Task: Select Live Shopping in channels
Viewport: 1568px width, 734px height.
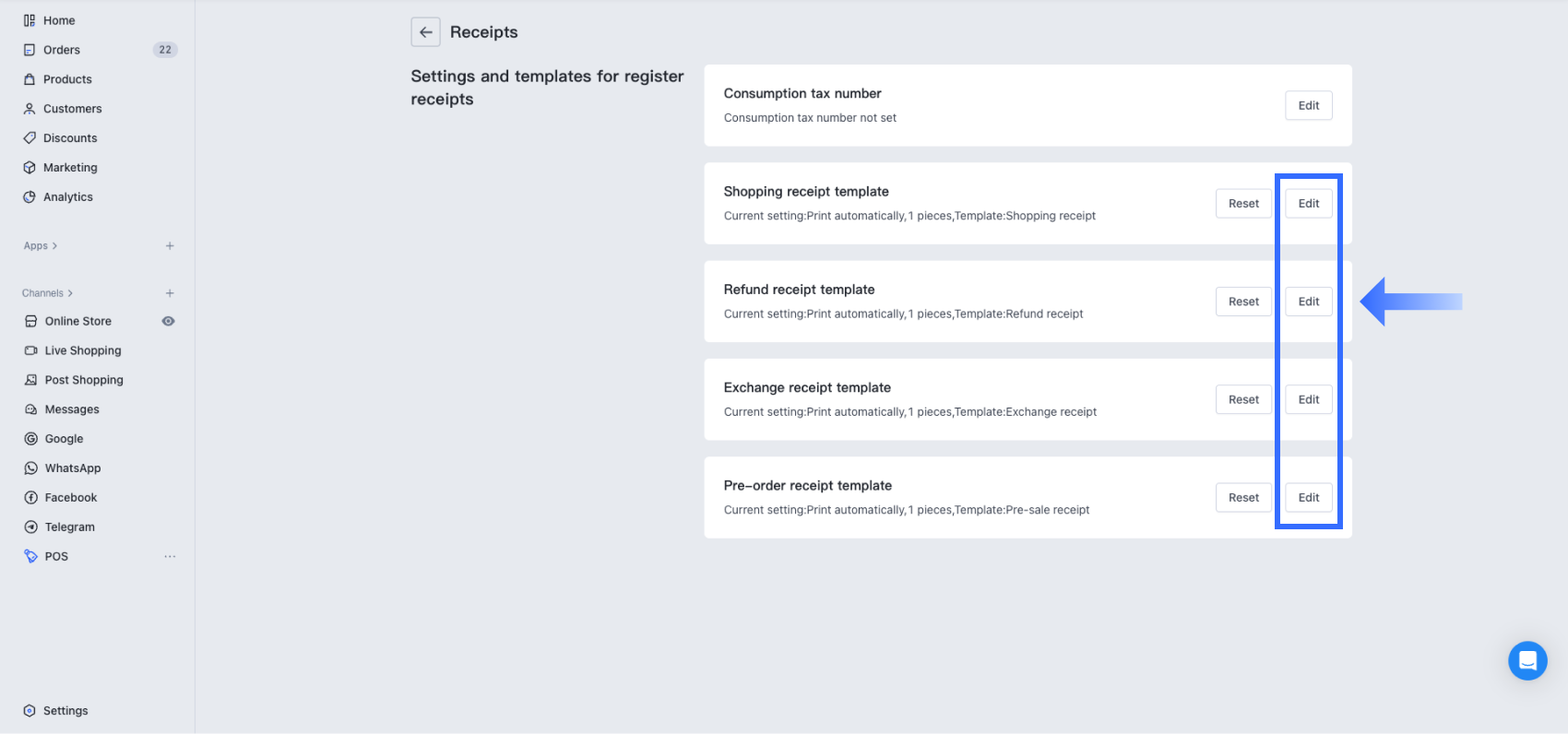Action: coord(83,350)
